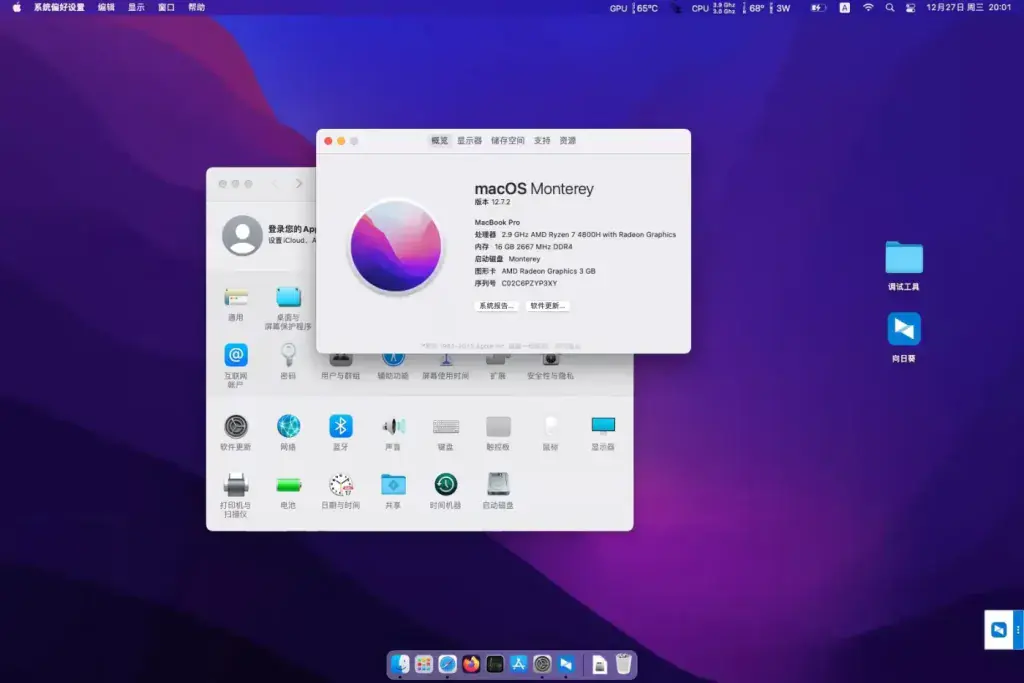Open 编辑 menu in menu bar
The width and height of the screenshot is (1024, 683).
coord(106,7)
